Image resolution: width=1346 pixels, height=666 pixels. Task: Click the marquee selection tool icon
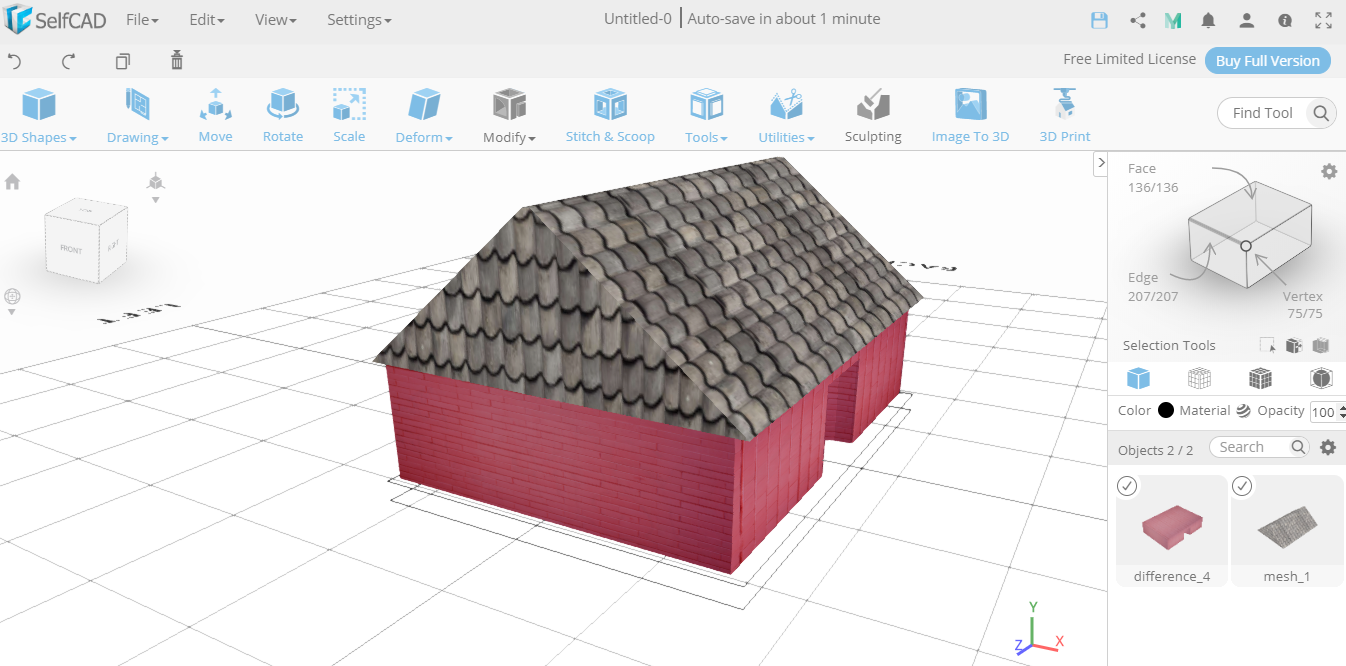pyautogui.click(x=1267, y=346)
